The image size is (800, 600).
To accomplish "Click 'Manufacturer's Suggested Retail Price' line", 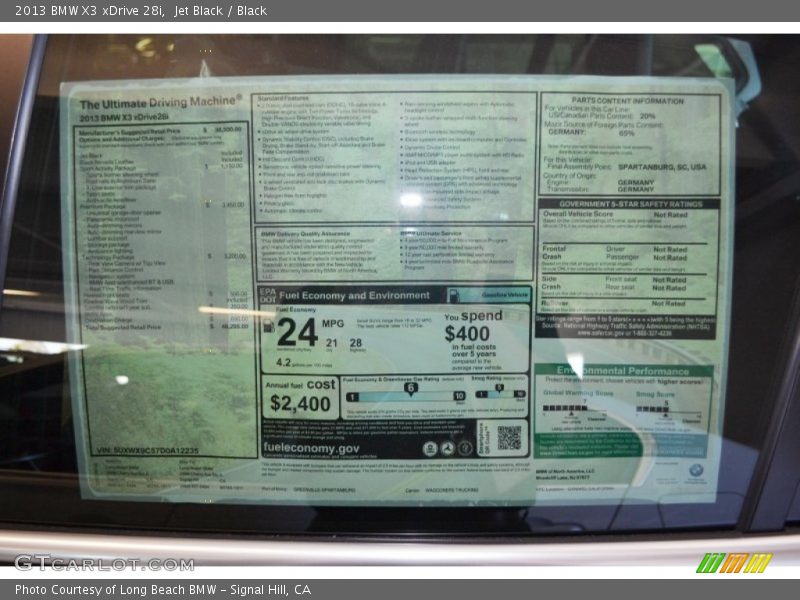I will click(130, 131).
